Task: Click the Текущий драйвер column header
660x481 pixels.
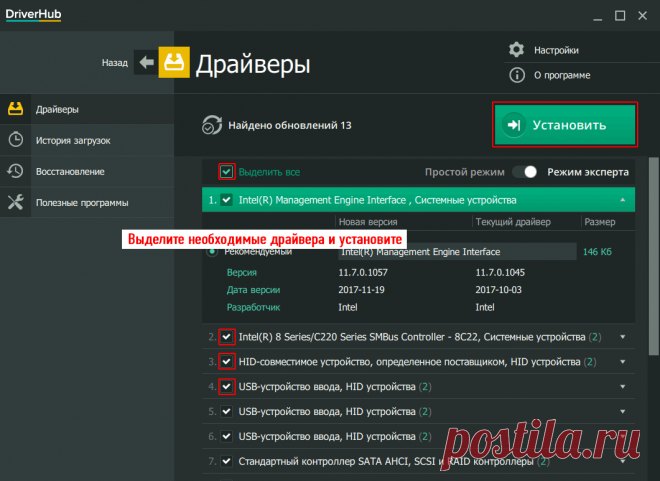Action: click(513, 222)
